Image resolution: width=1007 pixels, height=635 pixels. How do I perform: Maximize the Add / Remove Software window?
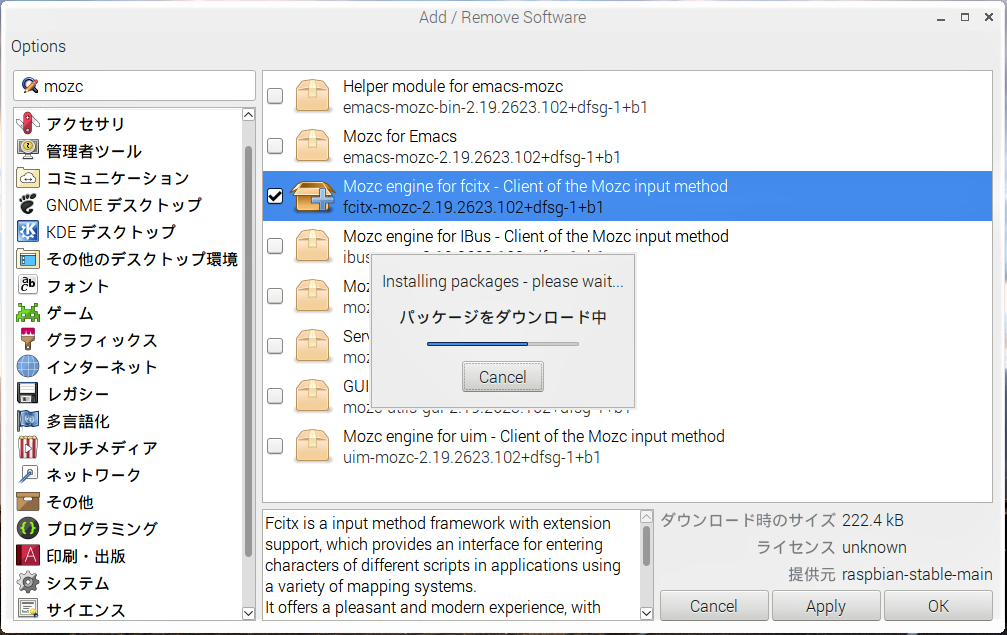click(x=965, y=17)
